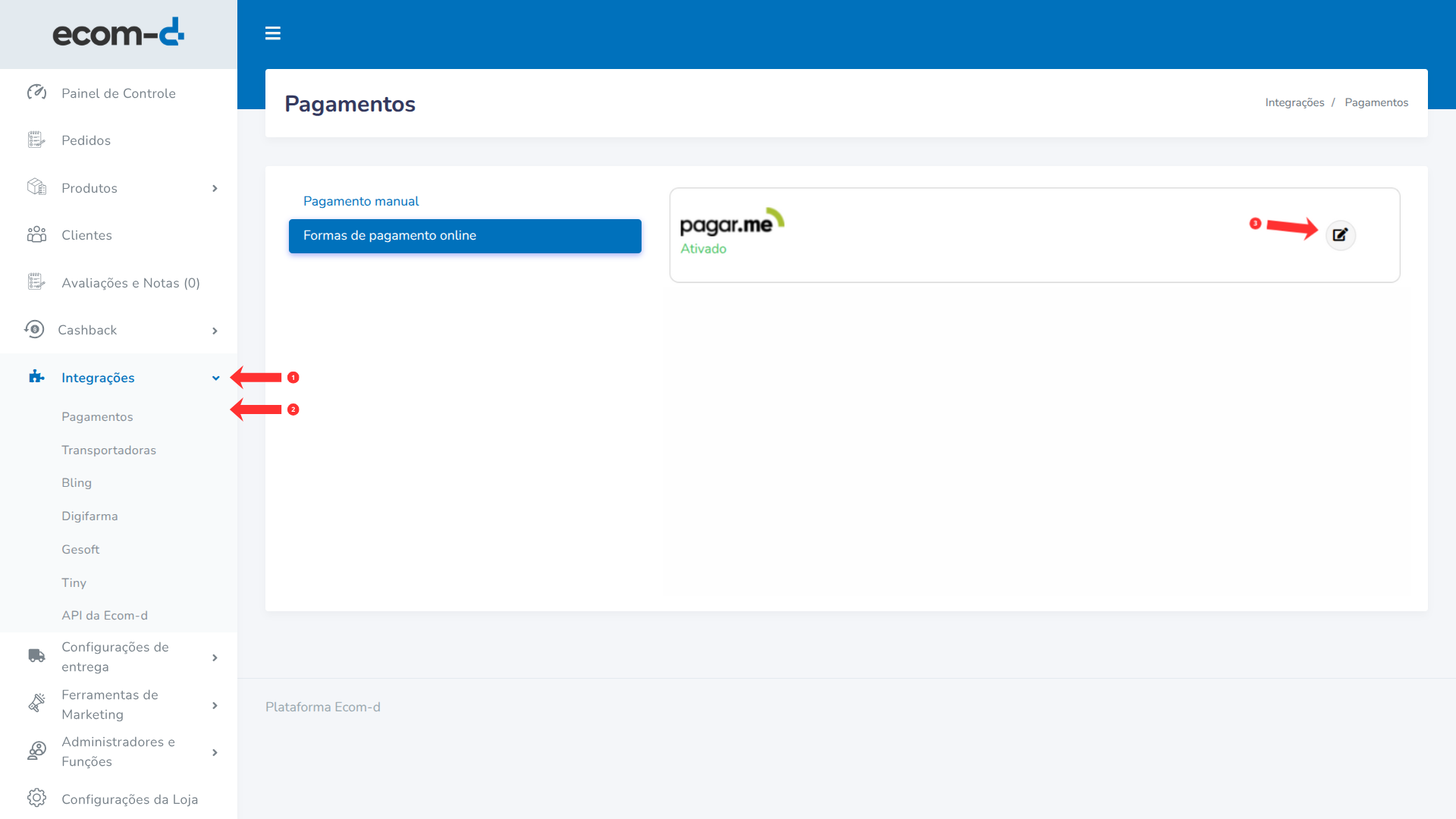Open the Bling integration item
The height and width of the screenshot is (819, 1456).
coord(77,482)
